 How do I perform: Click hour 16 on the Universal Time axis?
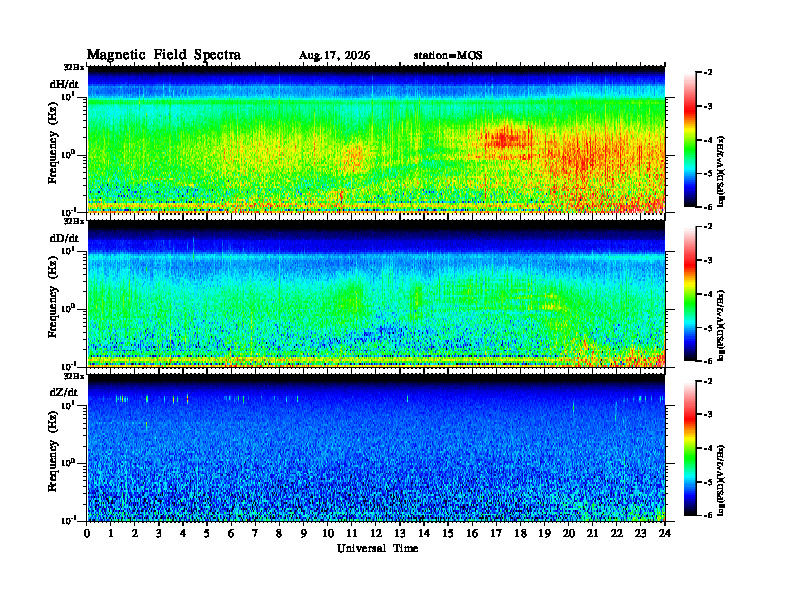tap(472, 533)
